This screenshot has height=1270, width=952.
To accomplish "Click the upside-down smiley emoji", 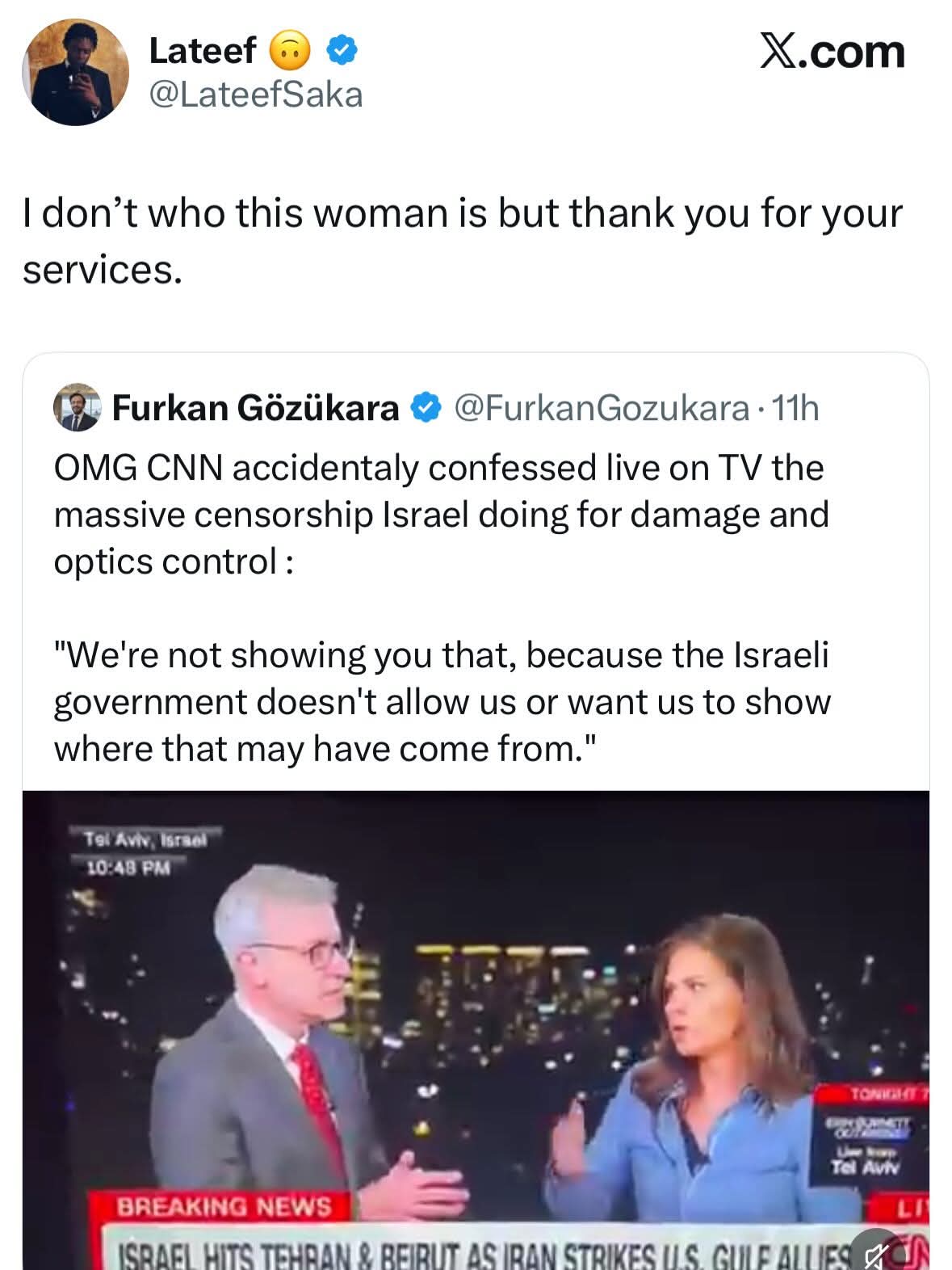I will pyautogui.click(x=288, y=53).
